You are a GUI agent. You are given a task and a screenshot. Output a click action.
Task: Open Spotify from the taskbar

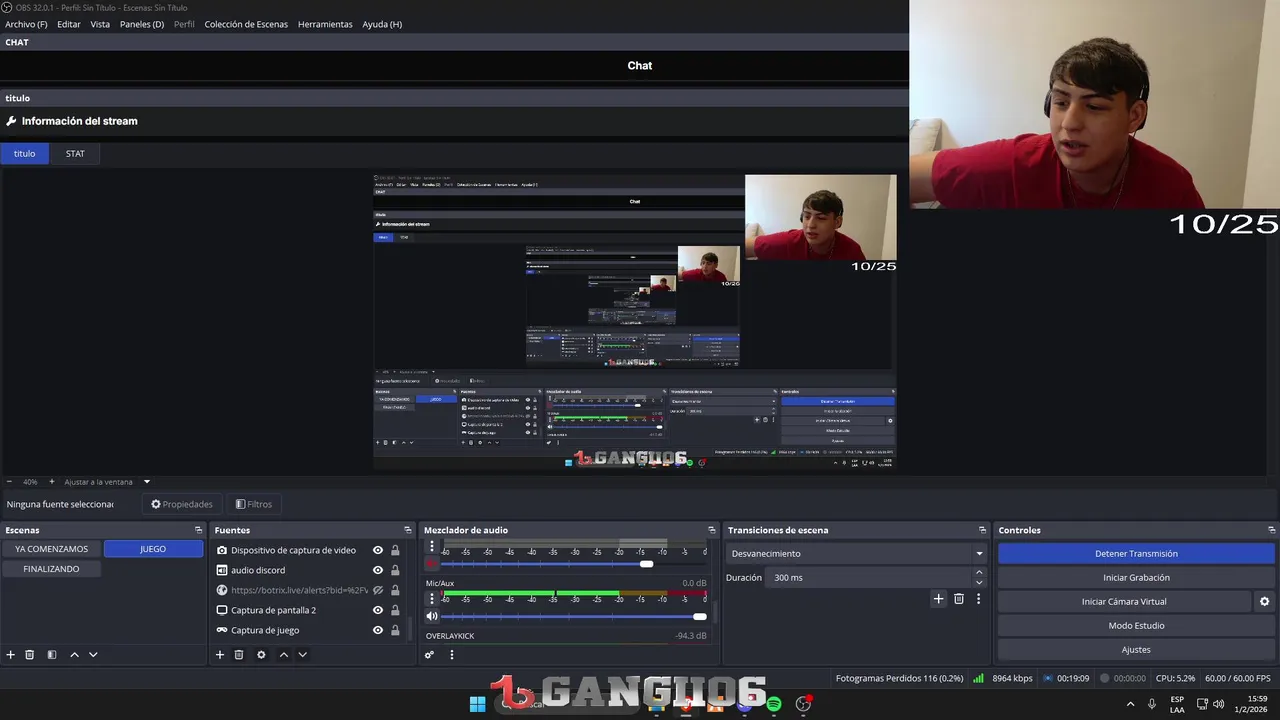tap(774, 704)
